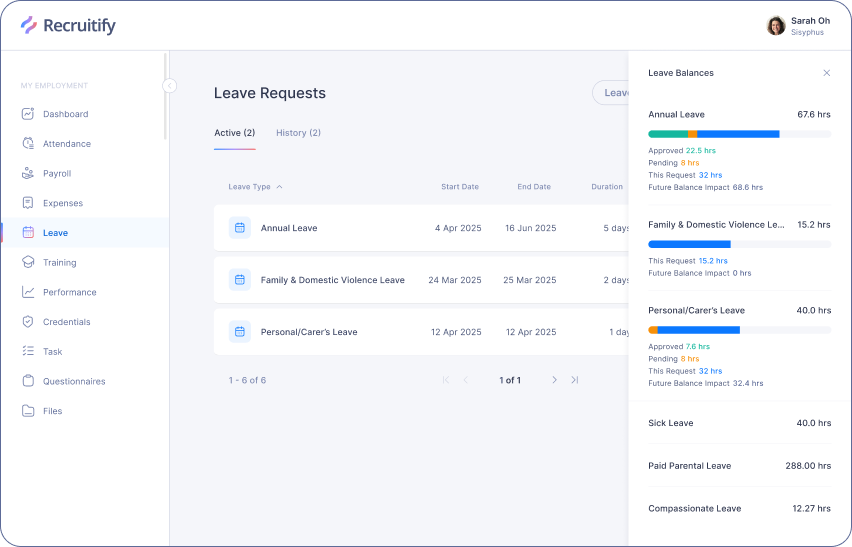Image resolution: width=852 pixels, height=547 pixels.
Task: Close the Leave Balances panel
Action: (x=826, y=73)
